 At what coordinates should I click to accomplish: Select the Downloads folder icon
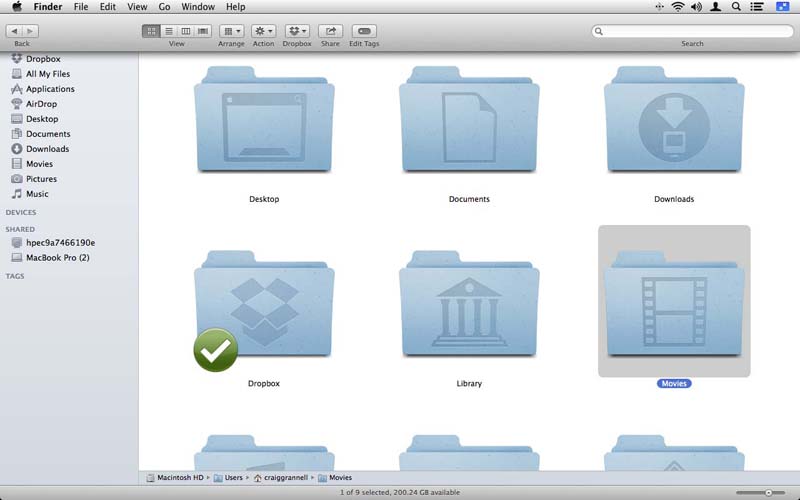coord(674,119)
